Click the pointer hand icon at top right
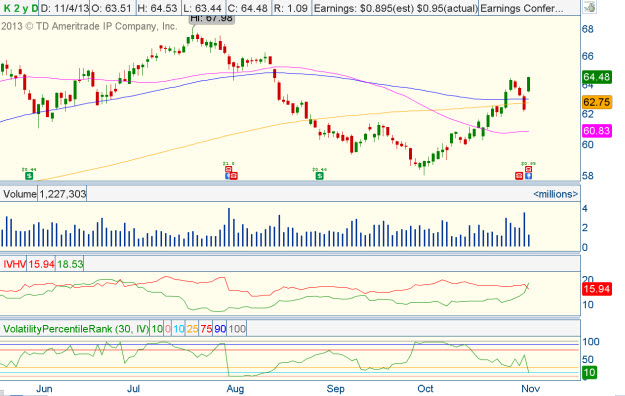This screenshot has width=625, height=396. click(x=590, y=7)
